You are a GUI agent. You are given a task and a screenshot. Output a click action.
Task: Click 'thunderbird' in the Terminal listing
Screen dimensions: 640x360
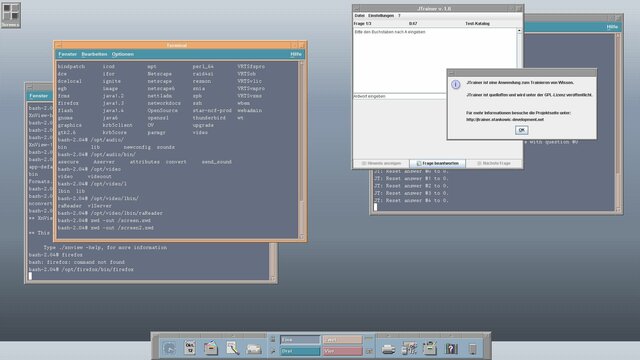(x=209, y=118)
